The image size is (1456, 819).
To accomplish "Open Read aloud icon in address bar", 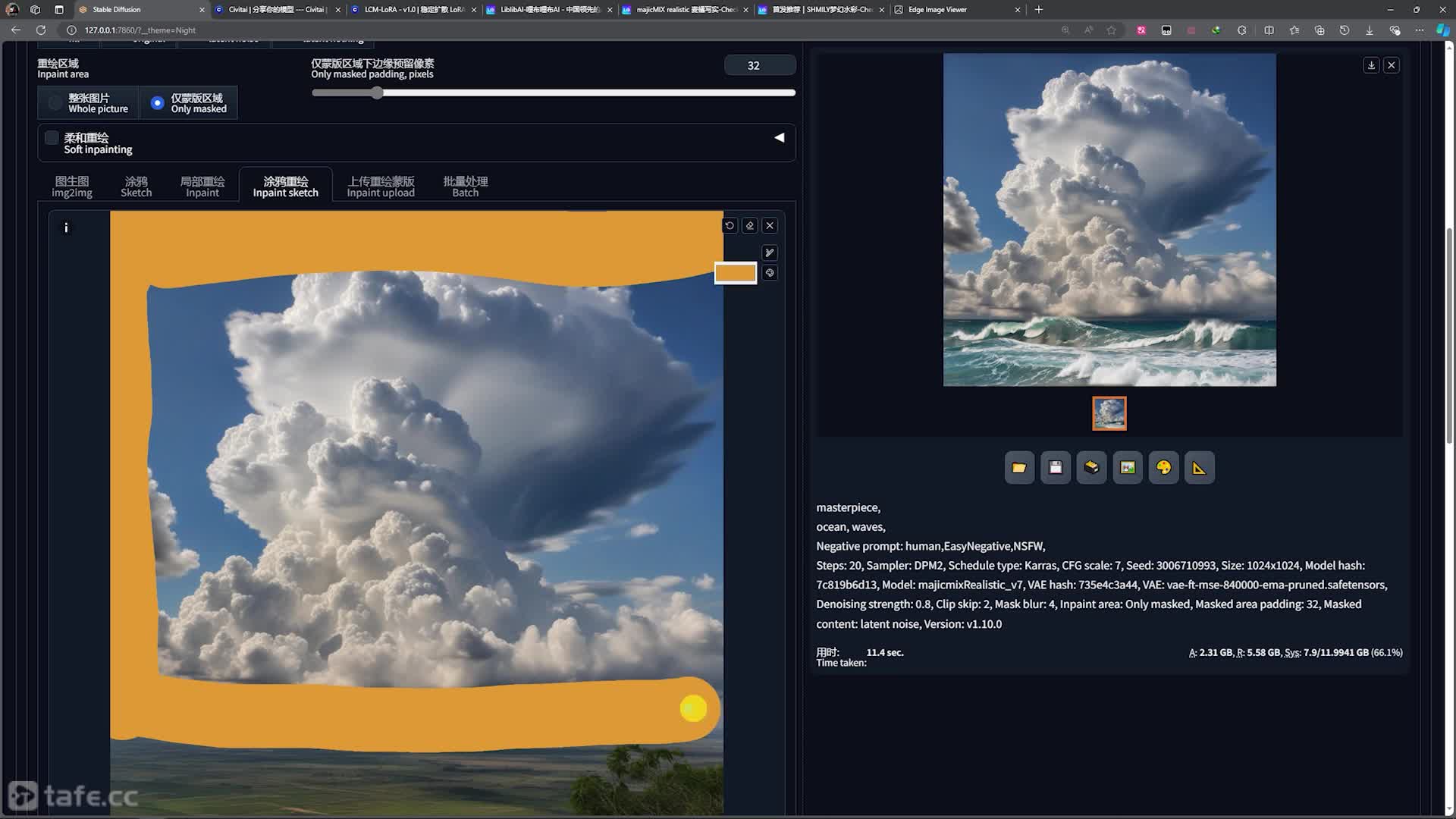I will tap(1088, 30).
